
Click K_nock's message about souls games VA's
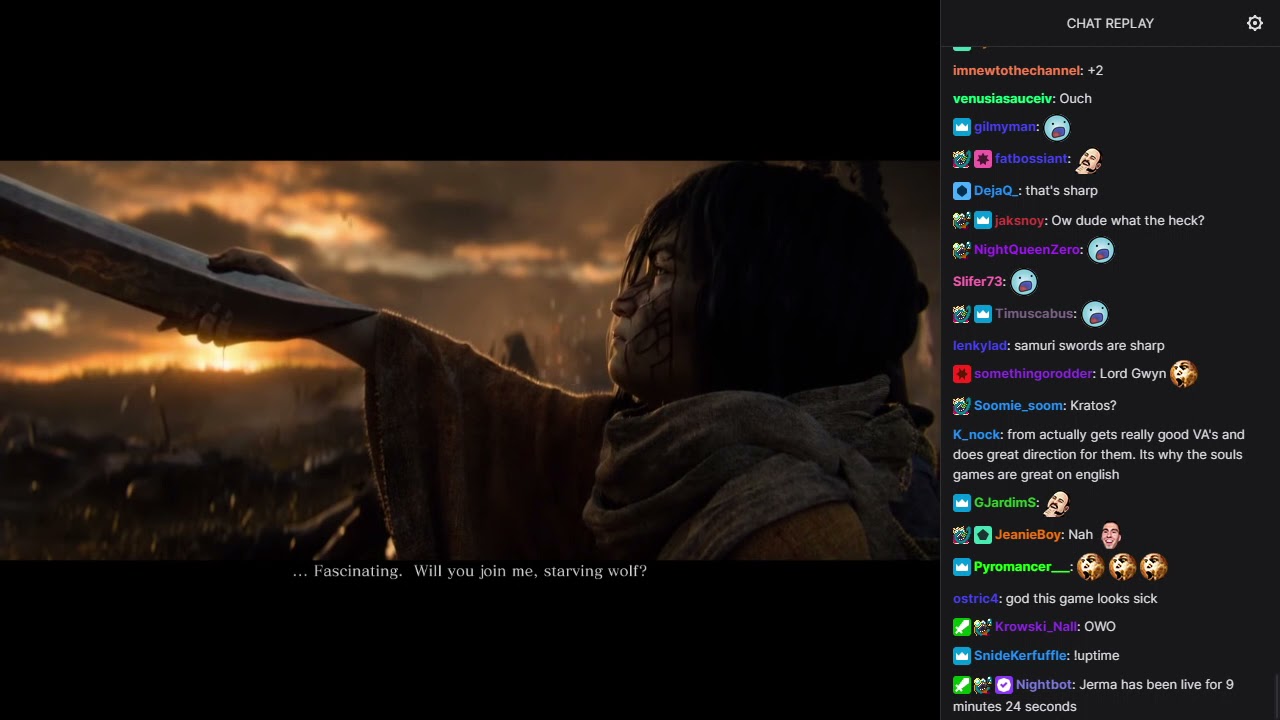point(1098,455)
